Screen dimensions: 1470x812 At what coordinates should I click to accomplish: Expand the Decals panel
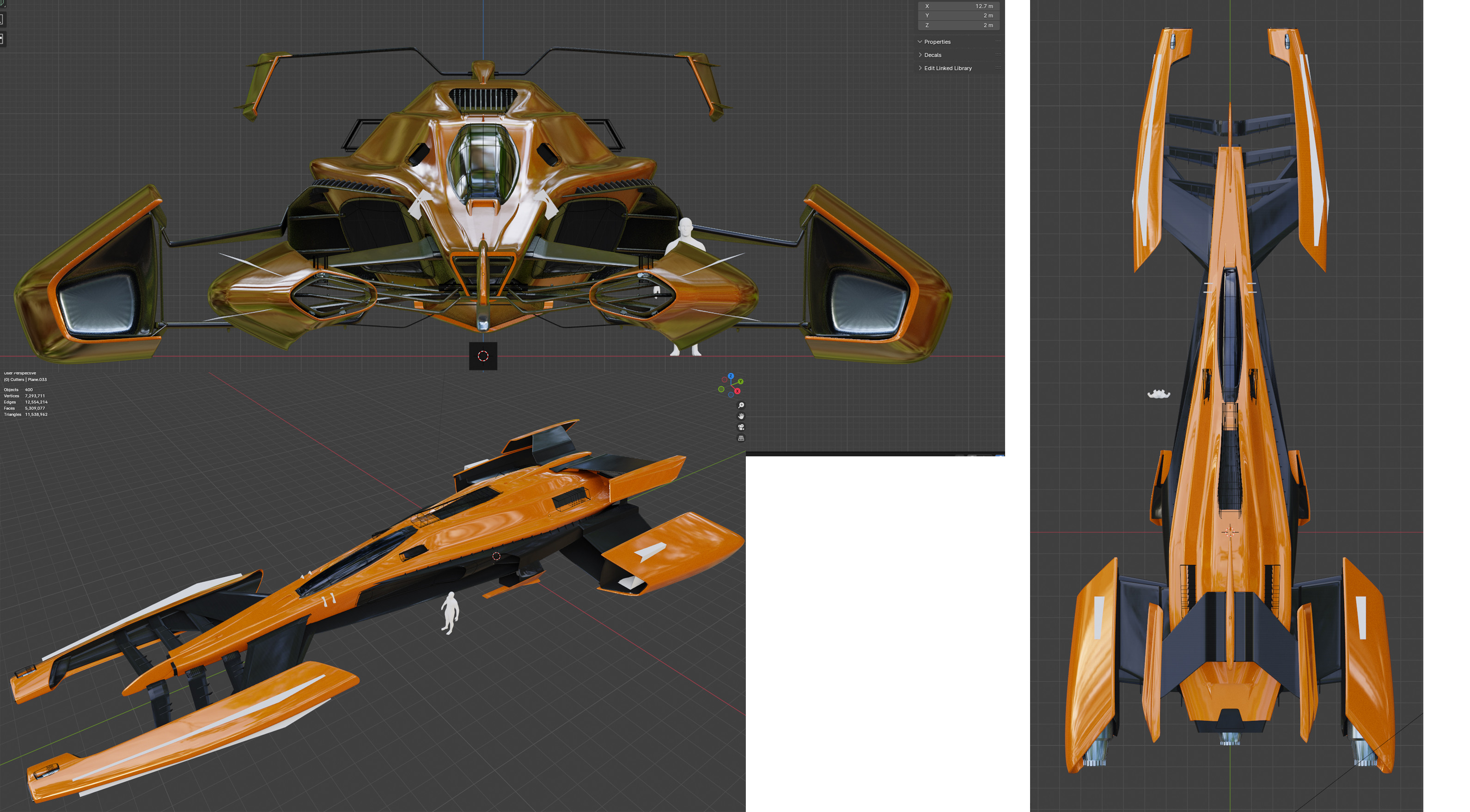[932, 55]
